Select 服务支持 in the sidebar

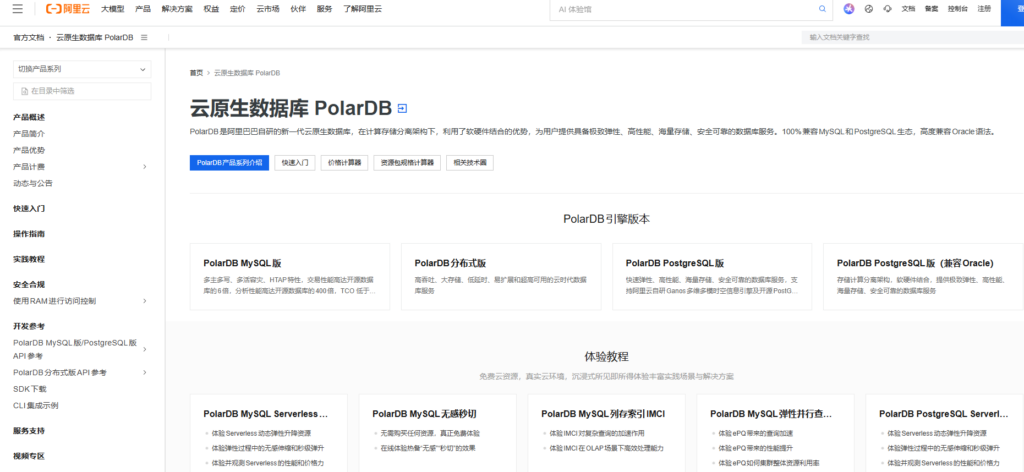pyautogui.click(x=29, y=431)
